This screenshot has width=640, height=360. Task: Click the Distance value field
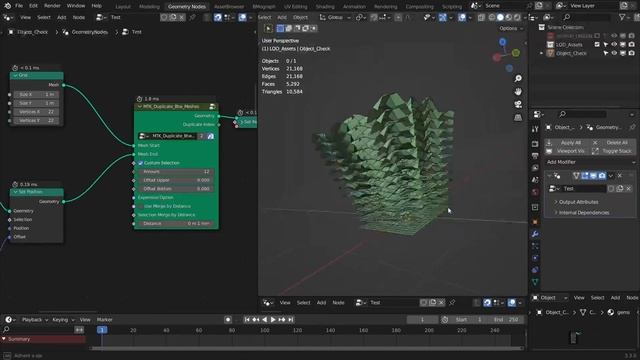click(175, 224)
